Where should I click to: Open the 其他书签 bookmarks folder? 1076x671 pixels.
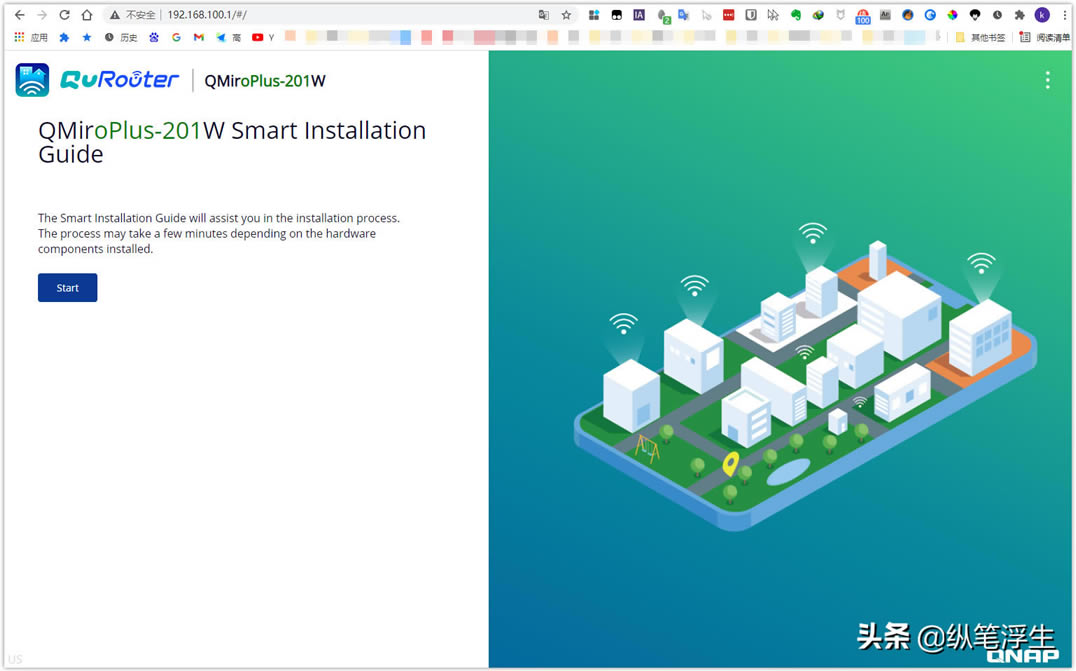(x=980, y=37)
